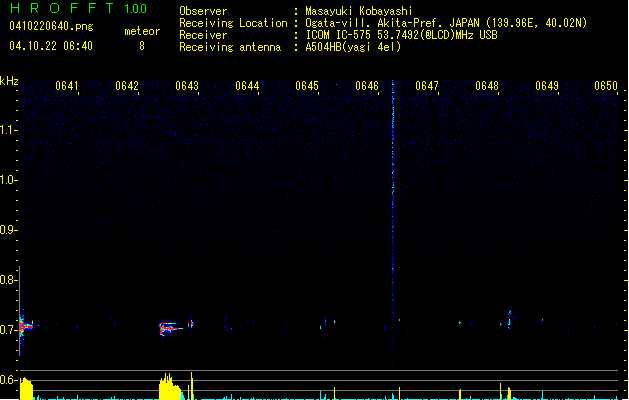Click the 0646 time marker

click(367, 86)
